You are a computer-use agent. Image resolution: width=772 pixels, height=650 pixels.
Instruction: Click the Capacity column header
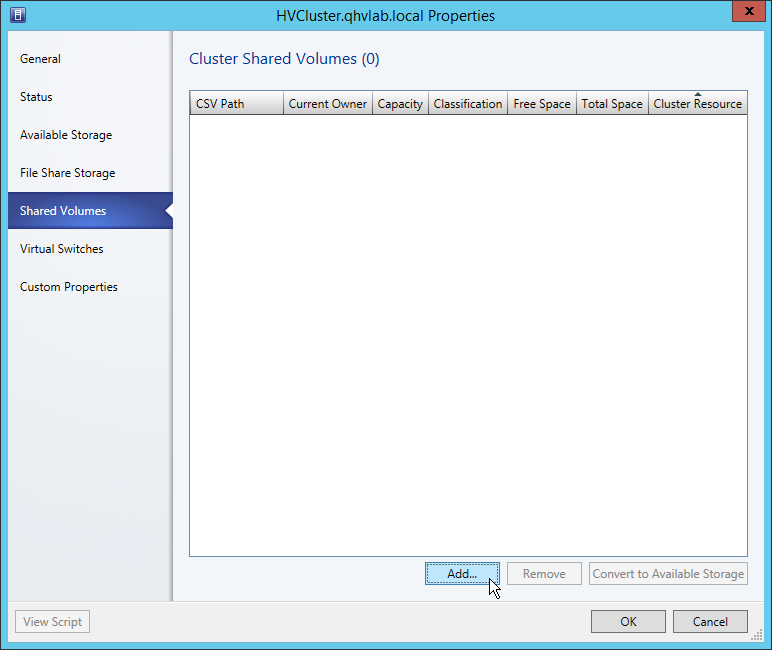pos(400,104)
